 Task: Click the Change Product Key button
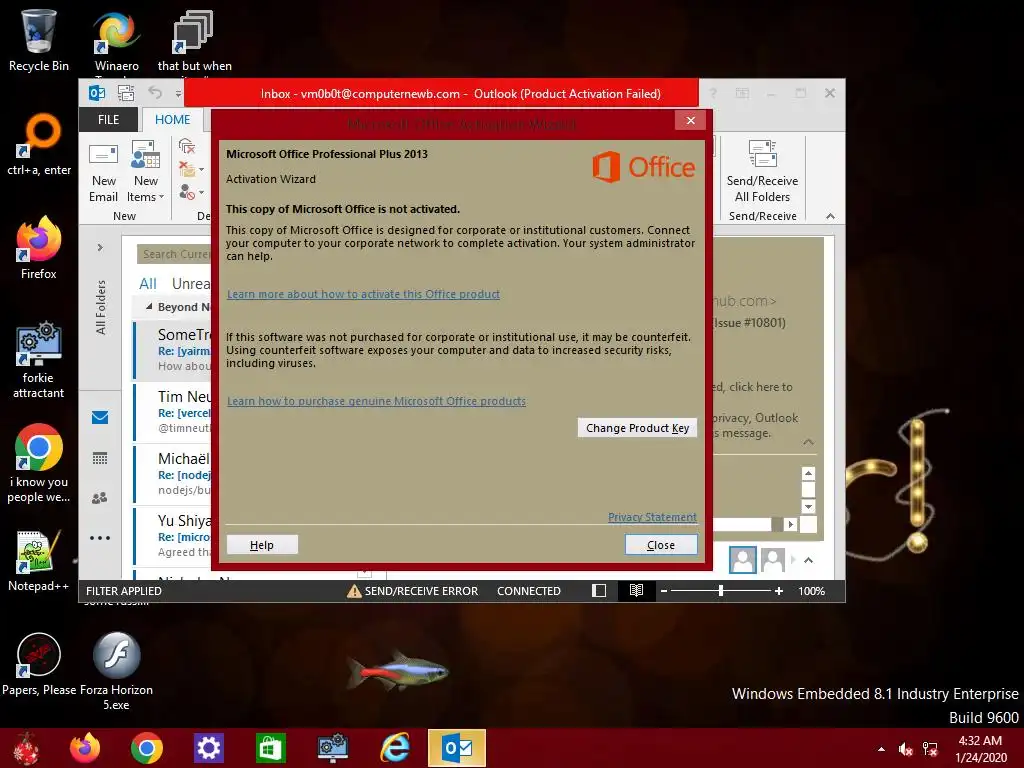point(637,428)
